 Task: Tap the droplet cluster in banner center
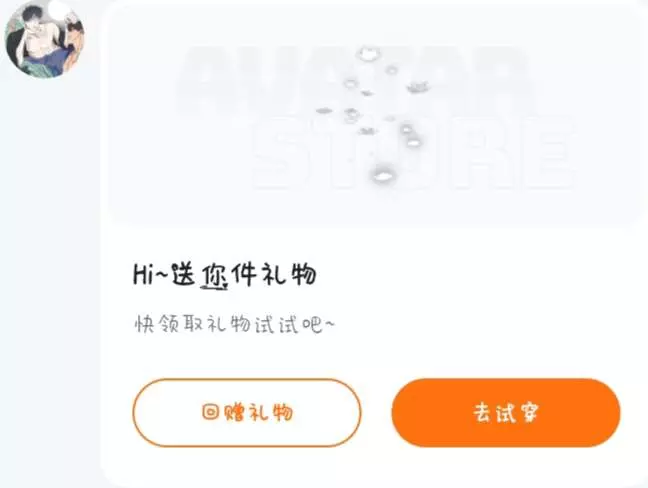click(x=380, y=114)
